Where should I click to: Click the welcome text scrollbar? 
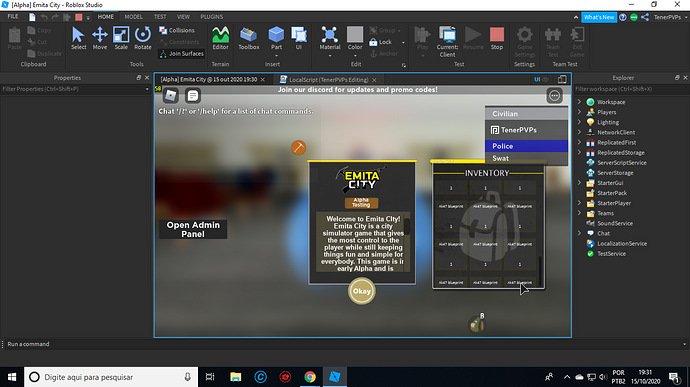tap(407, 227)
